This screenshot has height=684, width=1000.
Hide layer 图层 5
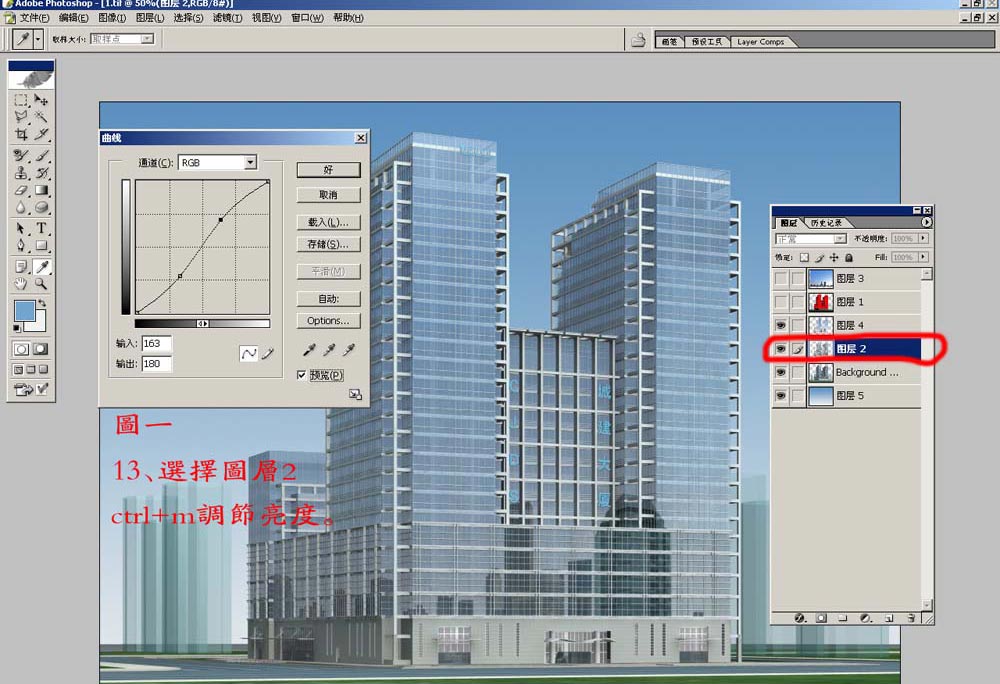781,396
